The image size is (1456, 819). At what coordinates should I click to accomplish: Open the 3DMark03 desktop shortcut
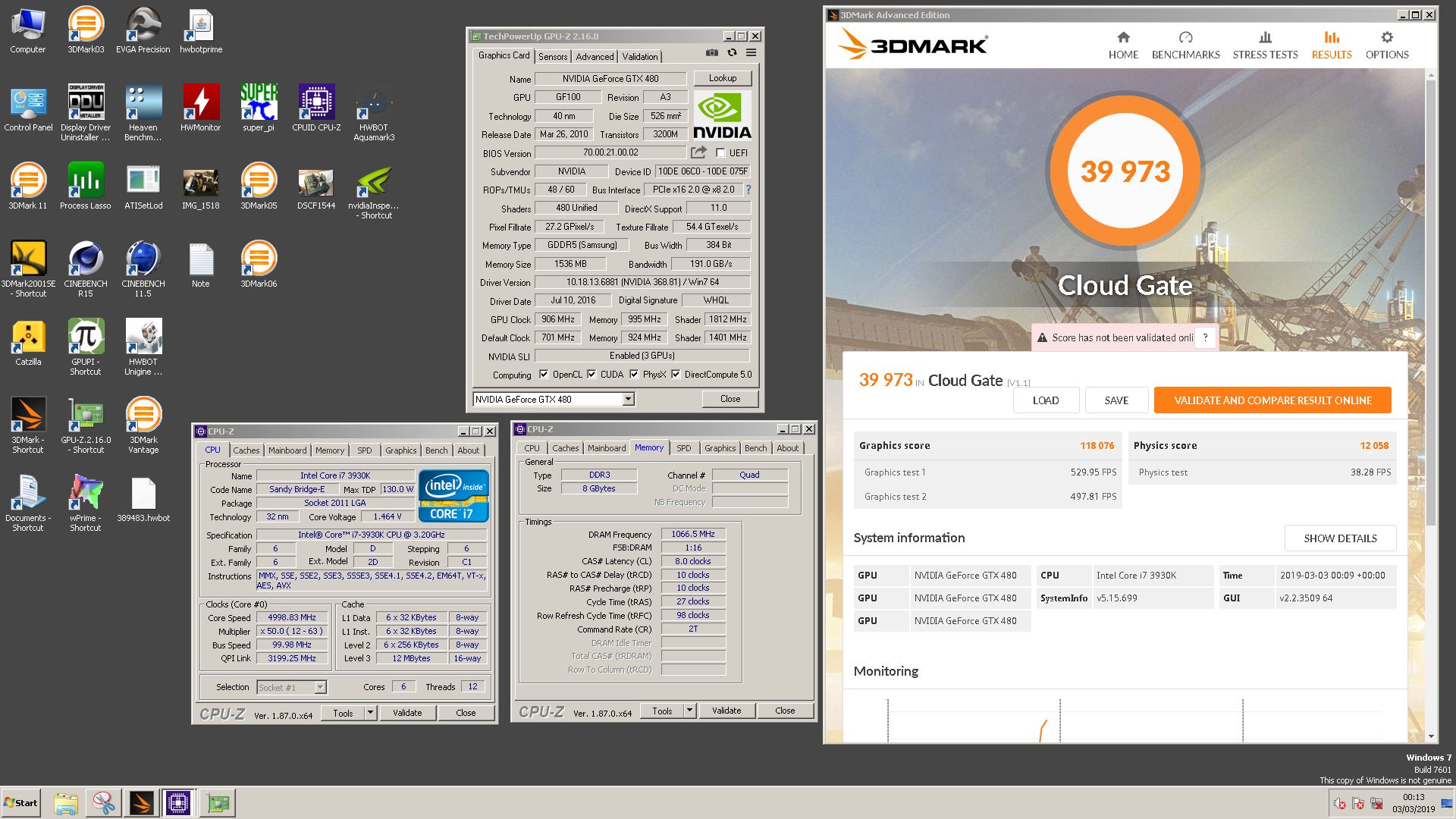pos(86,30)
